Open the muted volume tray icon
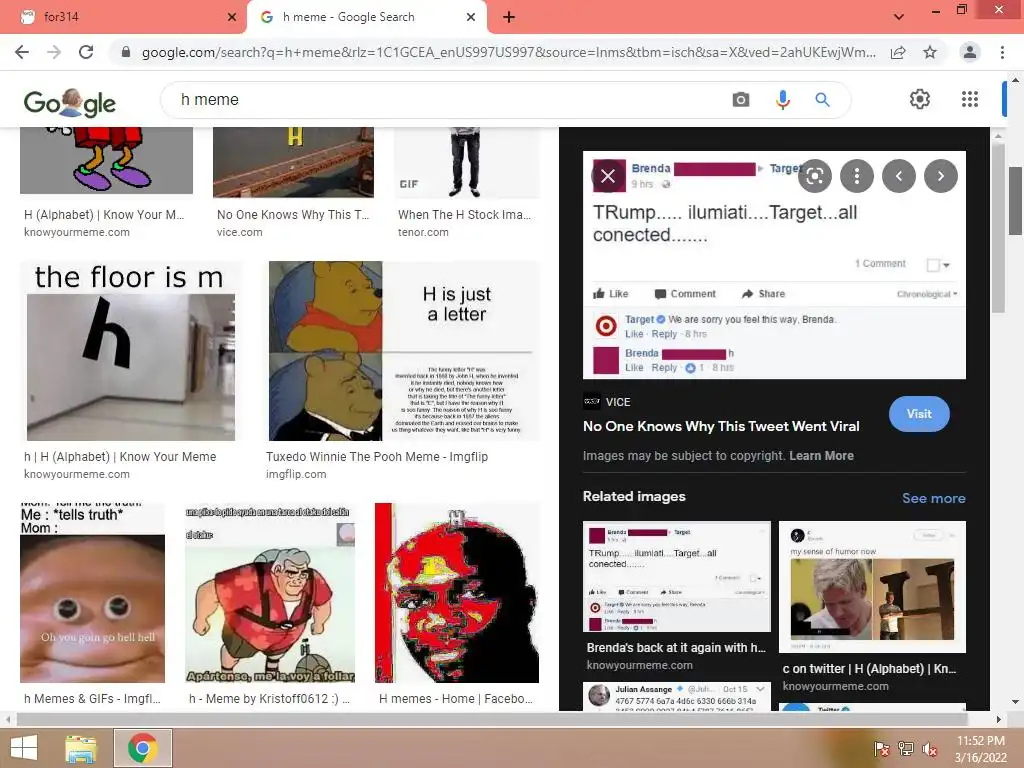Screen dimensions: 1024x768 click(x=929, y=749)
